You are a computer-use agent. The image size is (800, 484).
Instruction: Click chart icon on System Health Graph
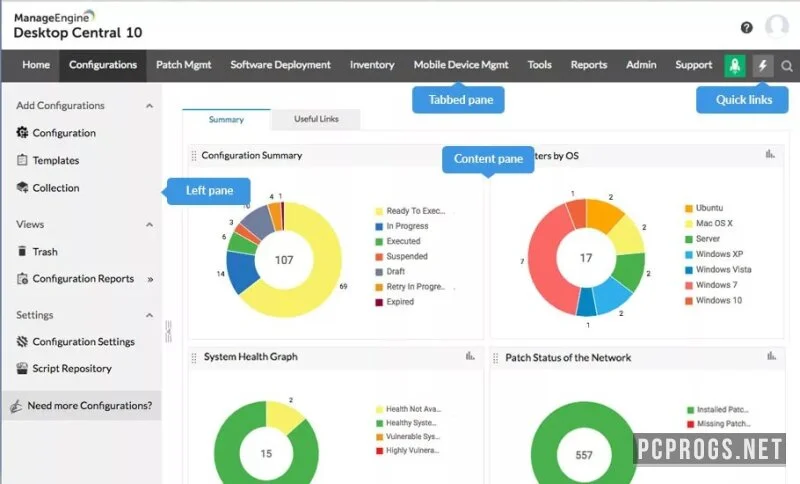click(470, 356)
